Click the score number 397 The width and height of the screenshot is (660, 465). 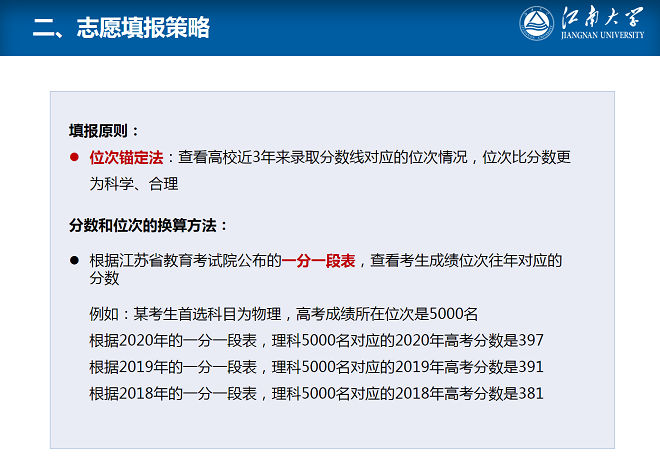(530, 340)
